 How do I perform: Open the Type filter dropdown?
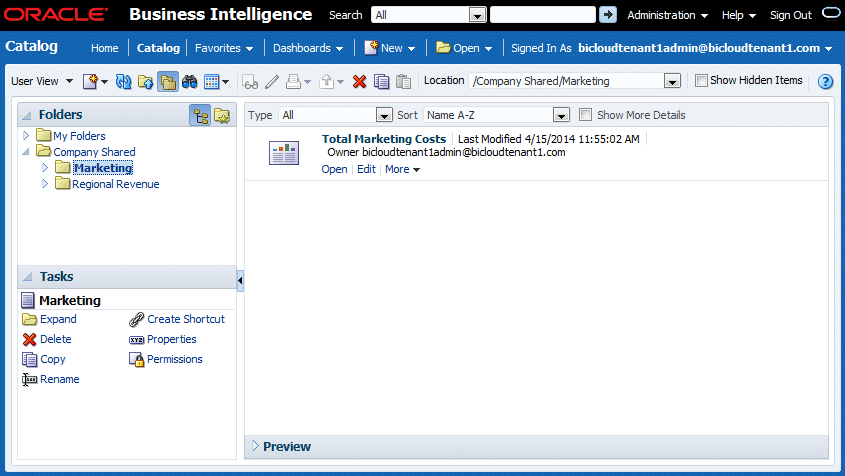(x=384, y=115)
